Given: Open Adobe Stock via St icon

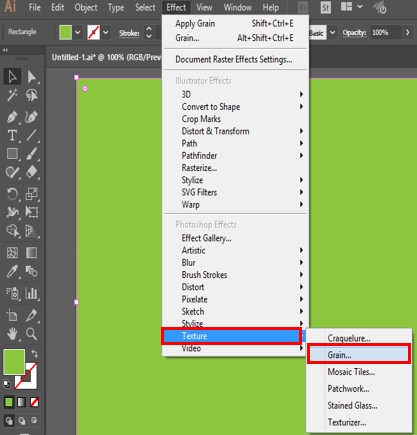Looking at the screenshot, I should click(x=326, y=7).
